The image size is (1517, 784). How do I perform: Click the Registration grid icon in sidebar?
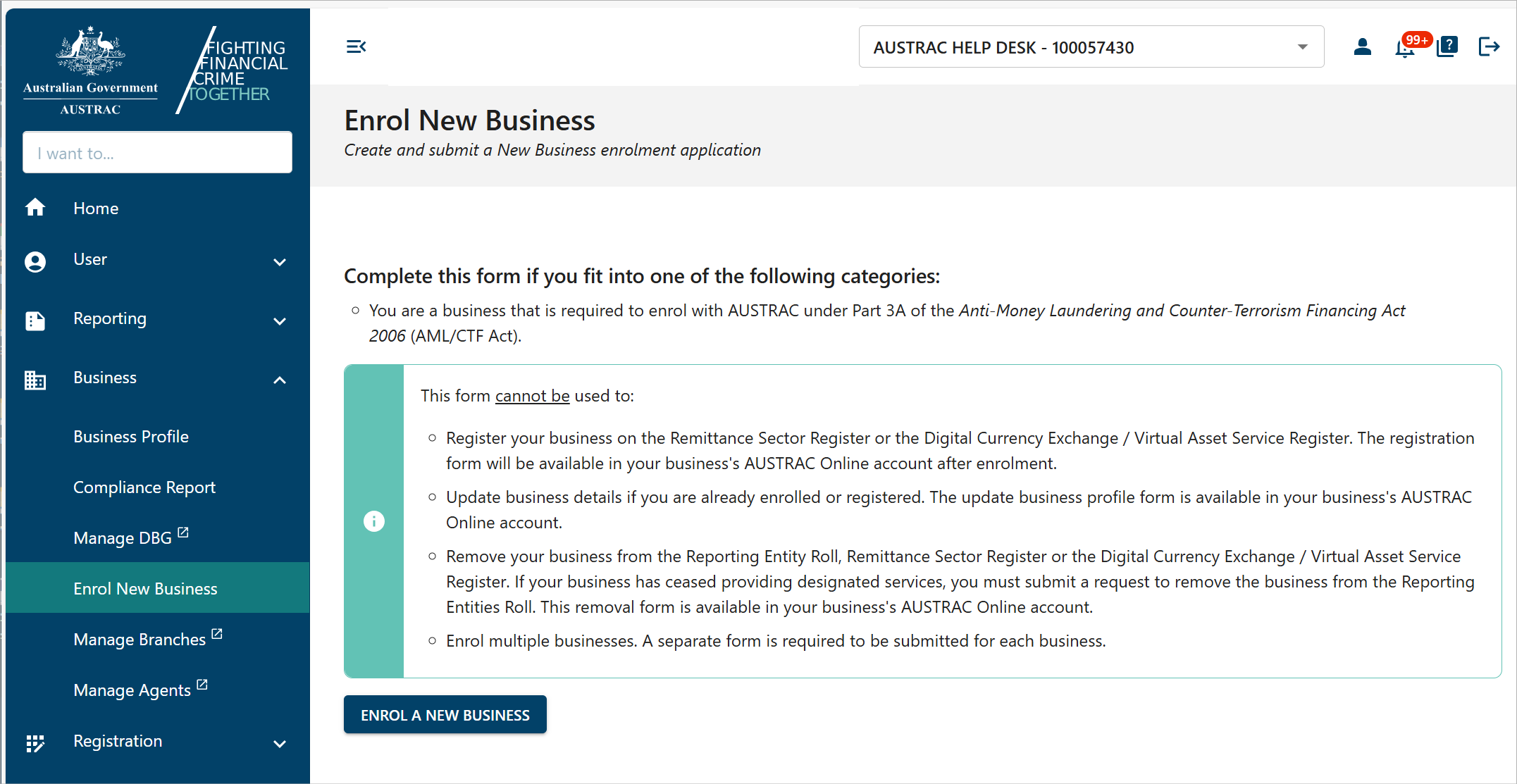35,743
